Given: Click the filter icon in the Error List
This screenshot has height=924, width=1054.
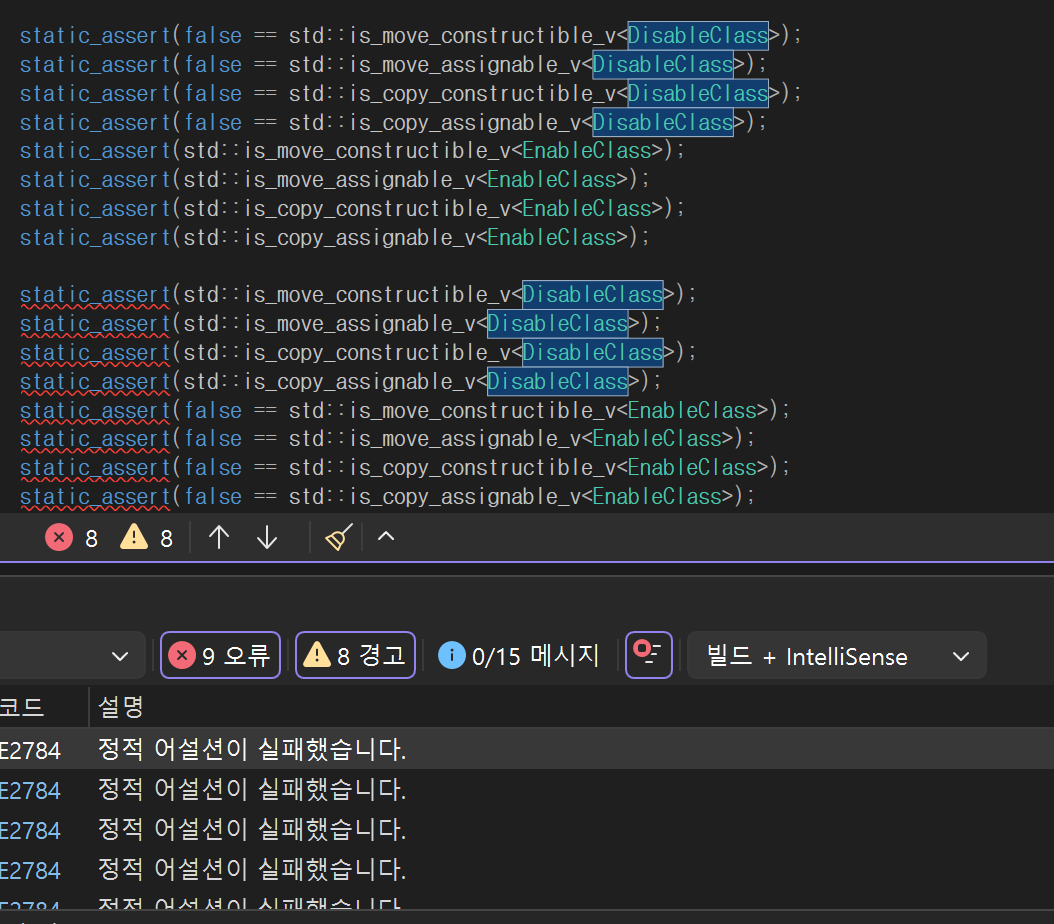Looking at the screenshot, I should pyautogui.click(x=648, y=655).
